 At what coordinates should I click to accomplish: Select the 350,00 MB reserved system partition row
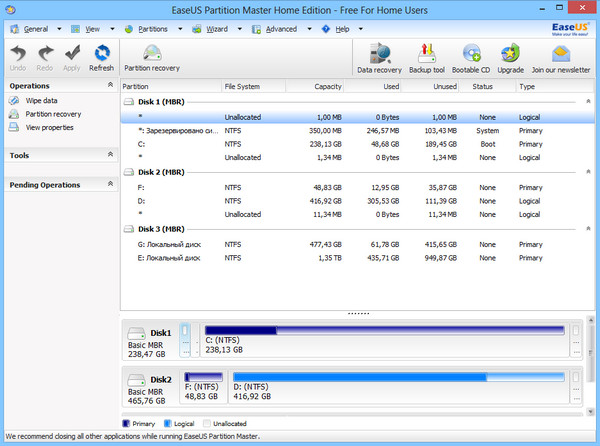pyautogui.click(x=357, y=131)
